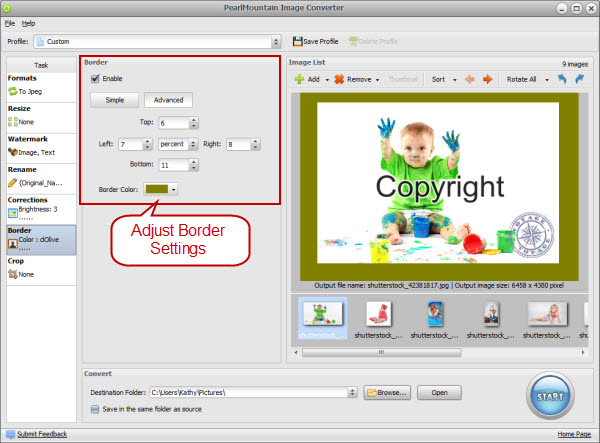The width and height of the screenshot is (600, 443).
Task: Enable Save in the same folder as source
Action: pyautogui.click(x=96, y=410)
